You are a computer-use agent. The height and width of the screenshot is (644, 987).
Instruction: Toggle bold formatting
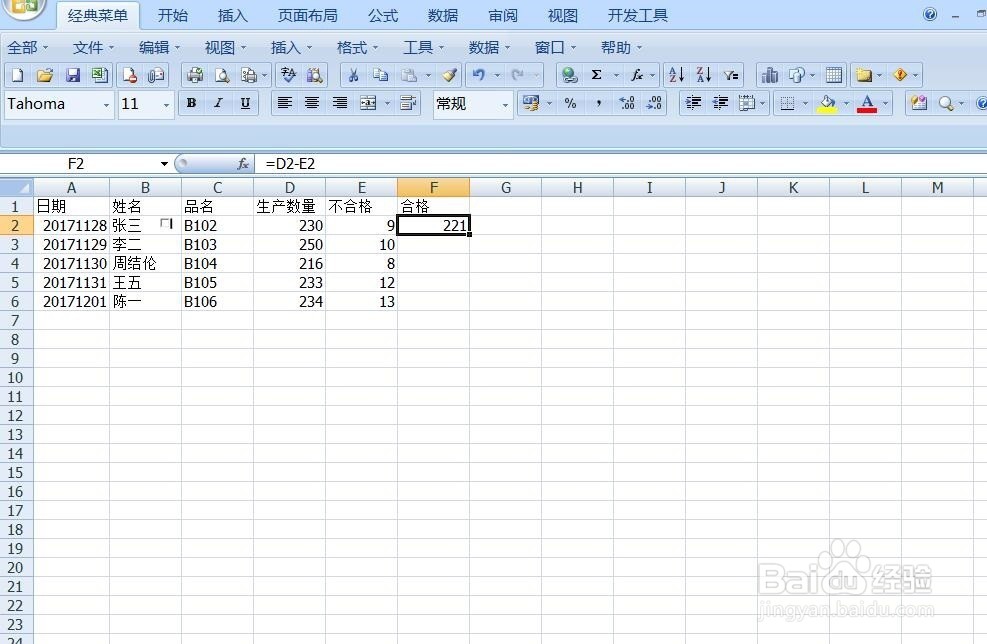(x=191, y=103)
